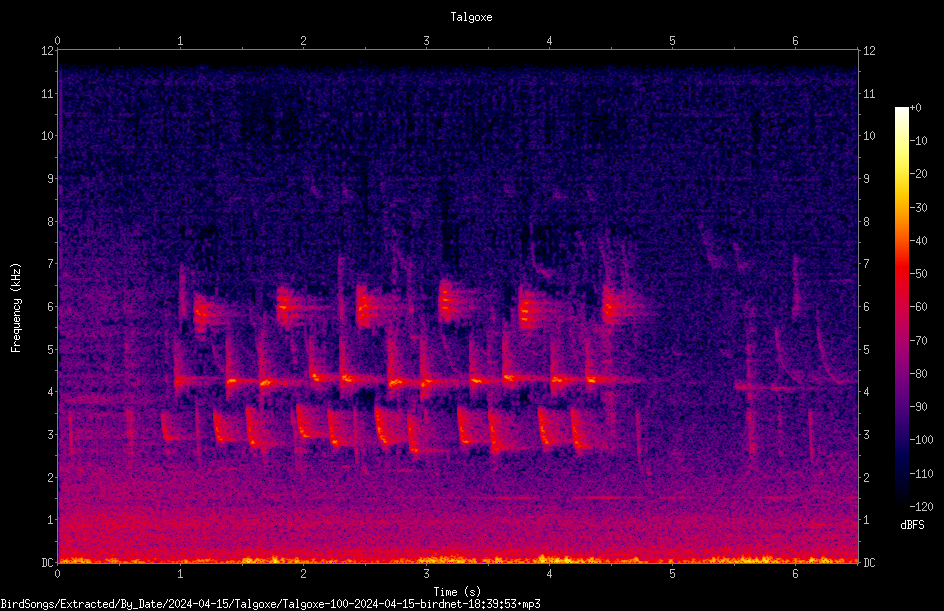Screen dimensions: 944x611
Task: Click the file path text at bottom
Action: [x=270, y=604]
